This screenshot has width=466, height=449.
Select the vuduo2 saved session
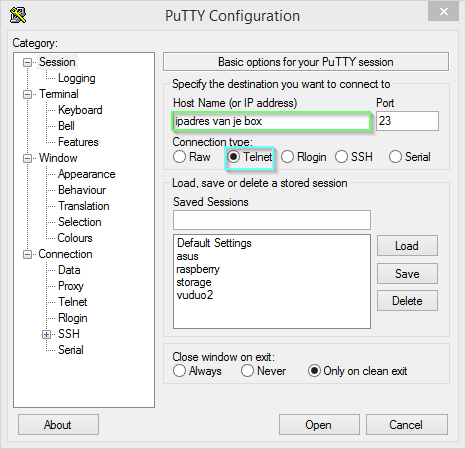tap(195, 295)
